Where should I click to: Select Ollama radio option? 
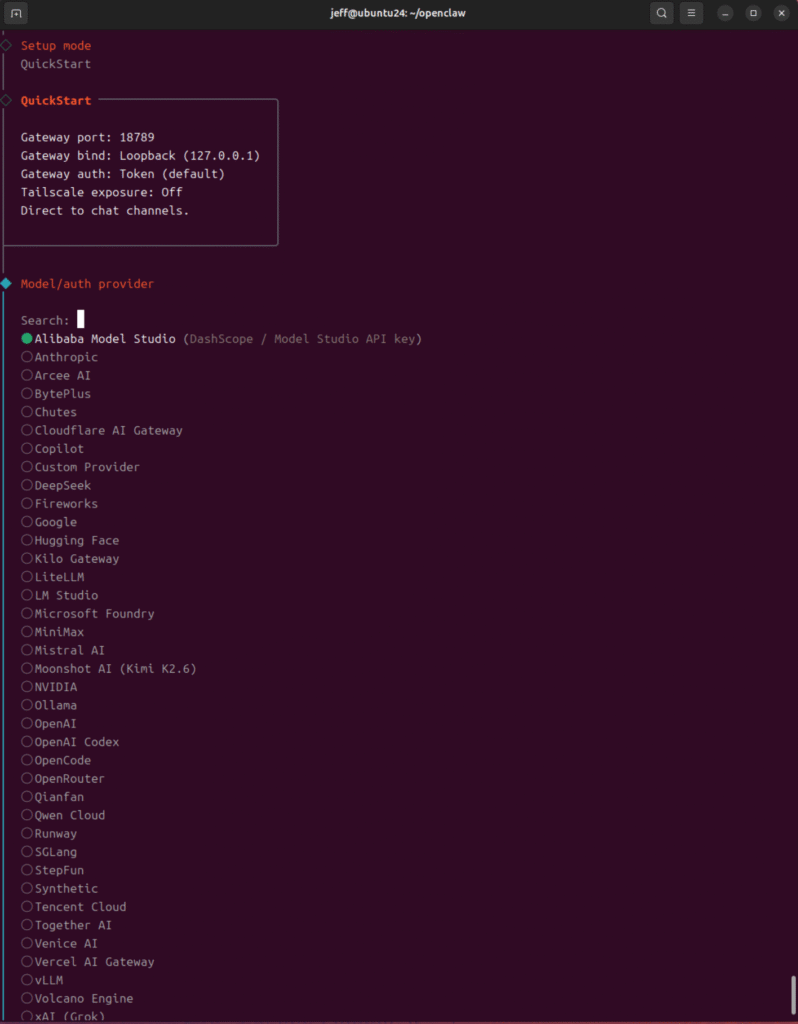(27, 705)
